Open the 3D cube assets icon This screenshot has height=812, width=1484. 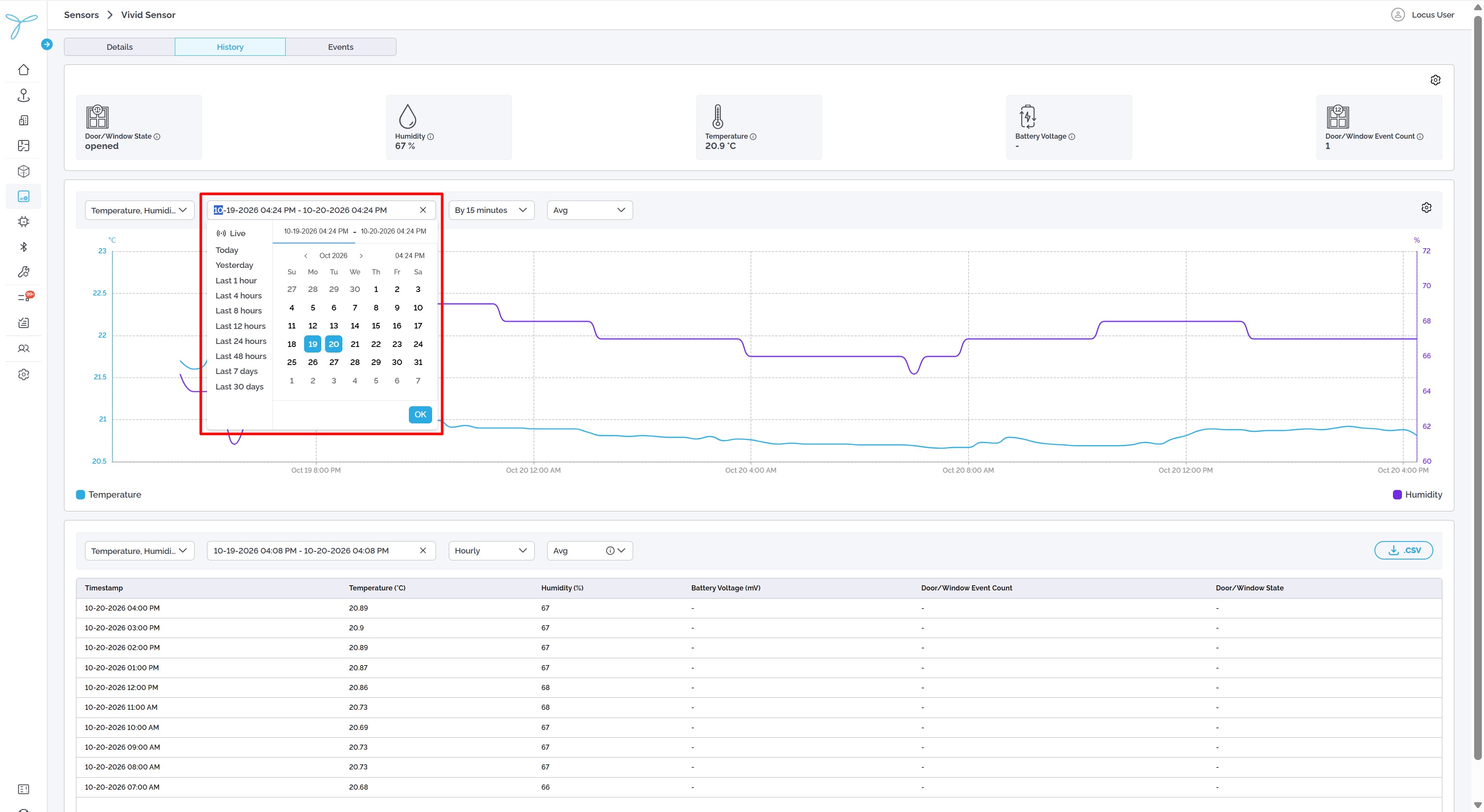point(24,171)
